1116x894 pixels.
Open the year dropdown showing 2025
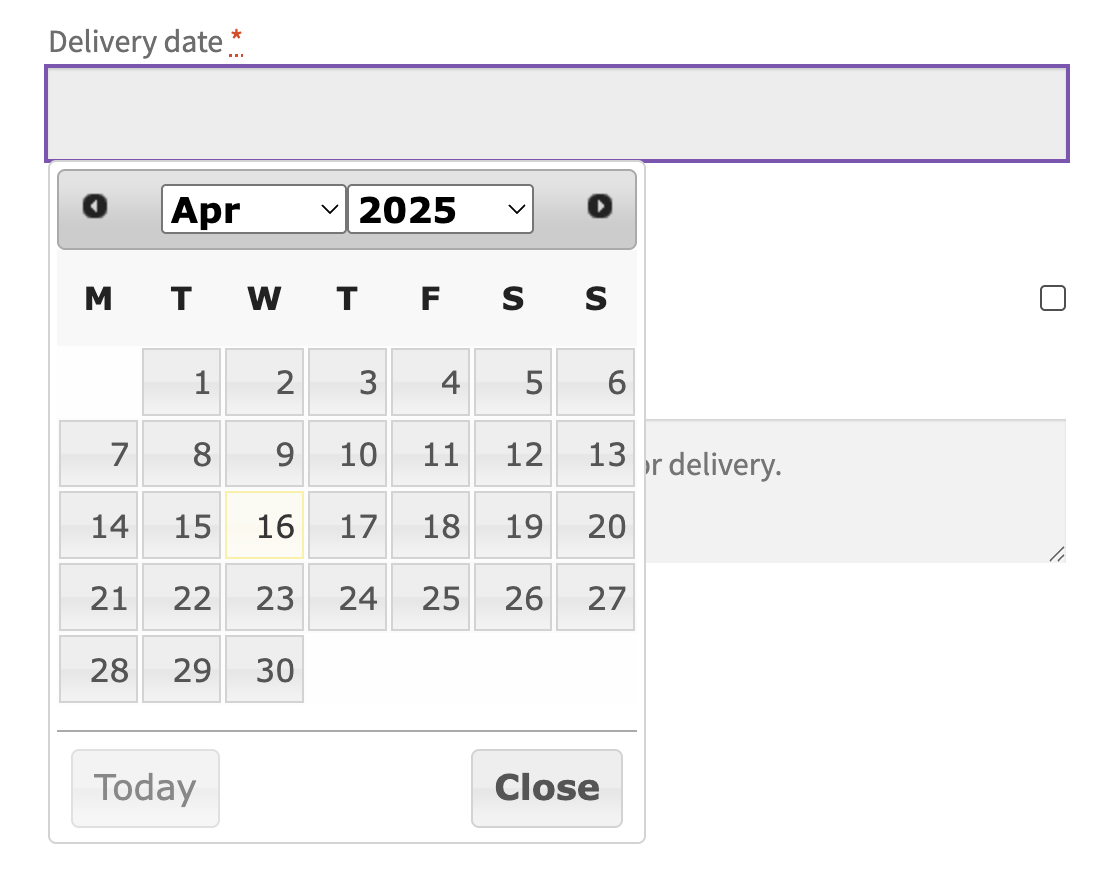click(440, 209)
